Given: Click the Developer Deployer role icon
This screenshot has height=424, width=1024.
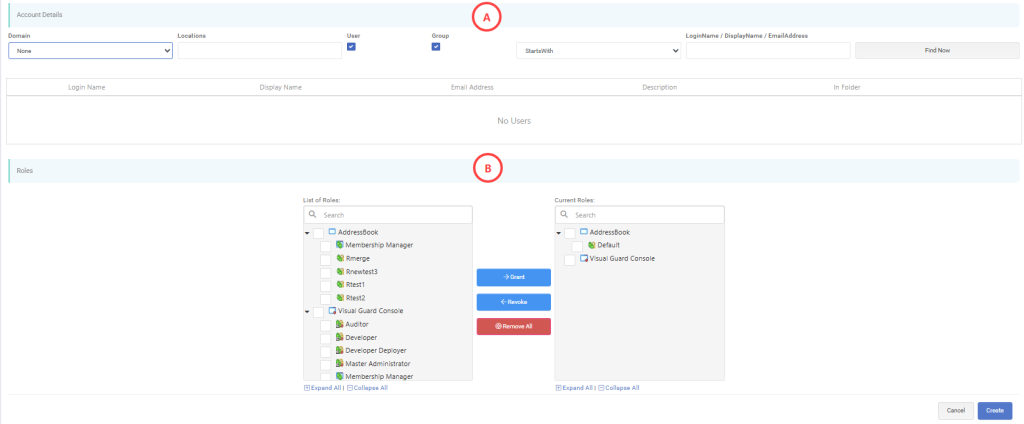Looking at the screenshot, I should [x=340, y=350].
